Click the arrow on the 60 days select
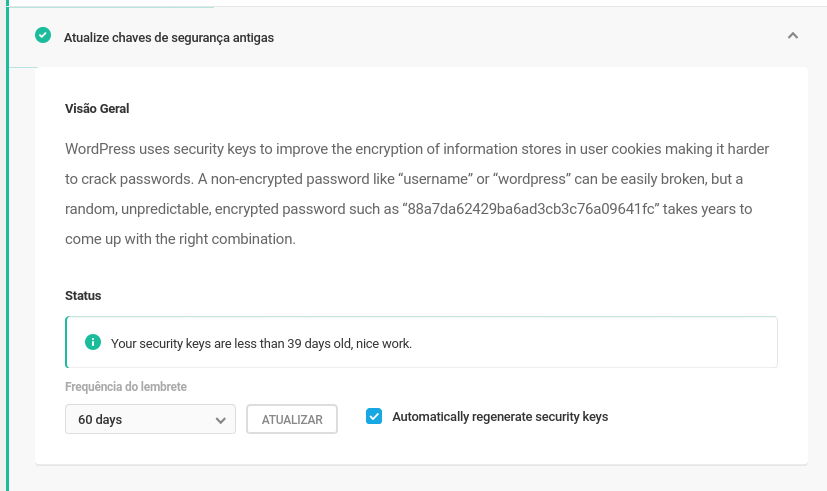Viewport: 827px width, 491px height. (x=220, y=420)
